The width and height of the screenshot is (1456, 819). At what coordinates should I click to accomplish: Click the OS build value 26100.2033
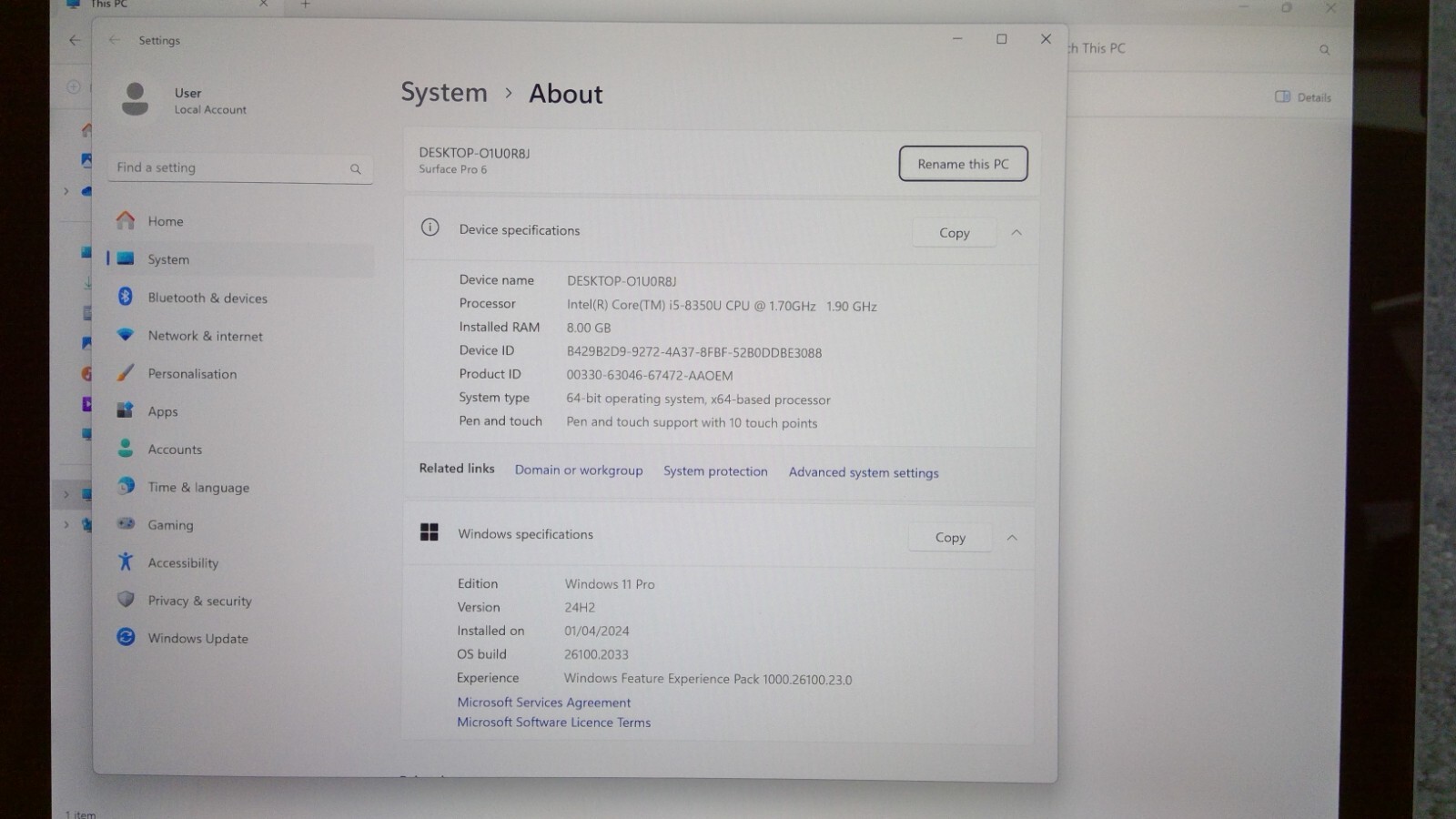tap(596, 654)
